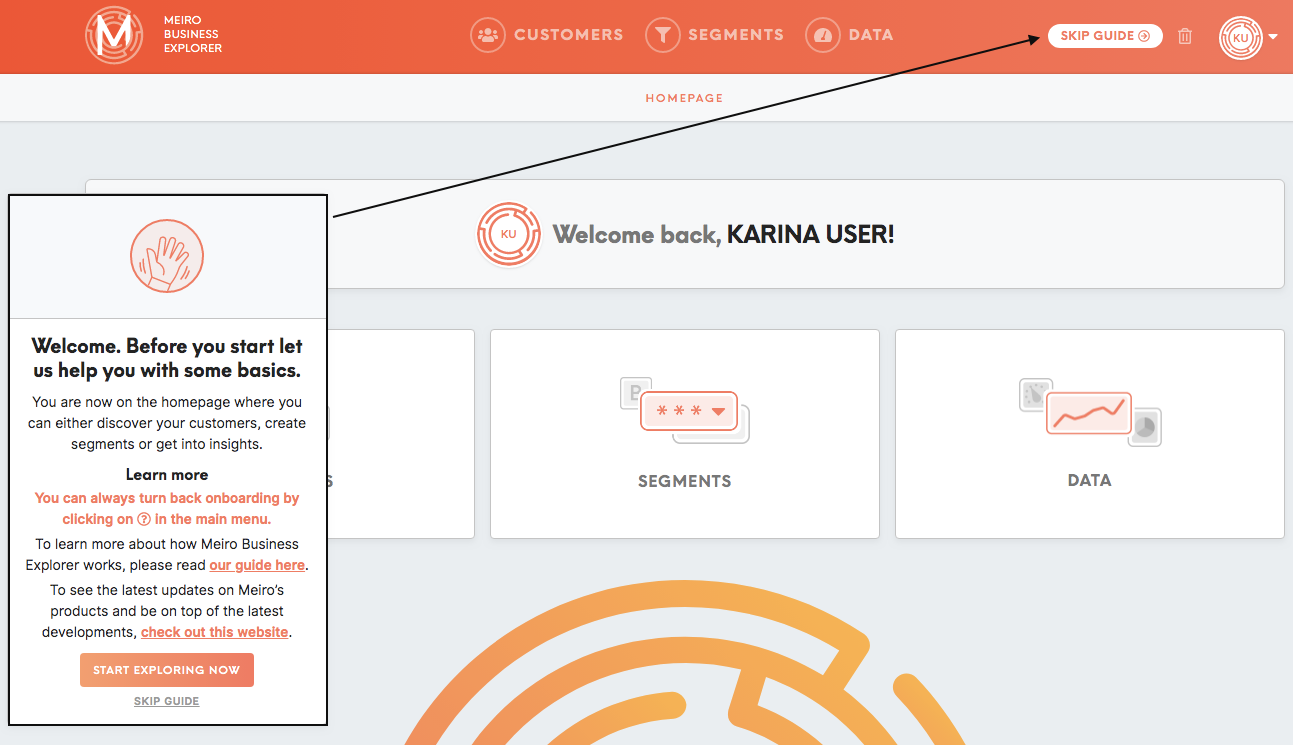
Task: Click the Skip Guide pill button in header
Action: (1105, 36)
